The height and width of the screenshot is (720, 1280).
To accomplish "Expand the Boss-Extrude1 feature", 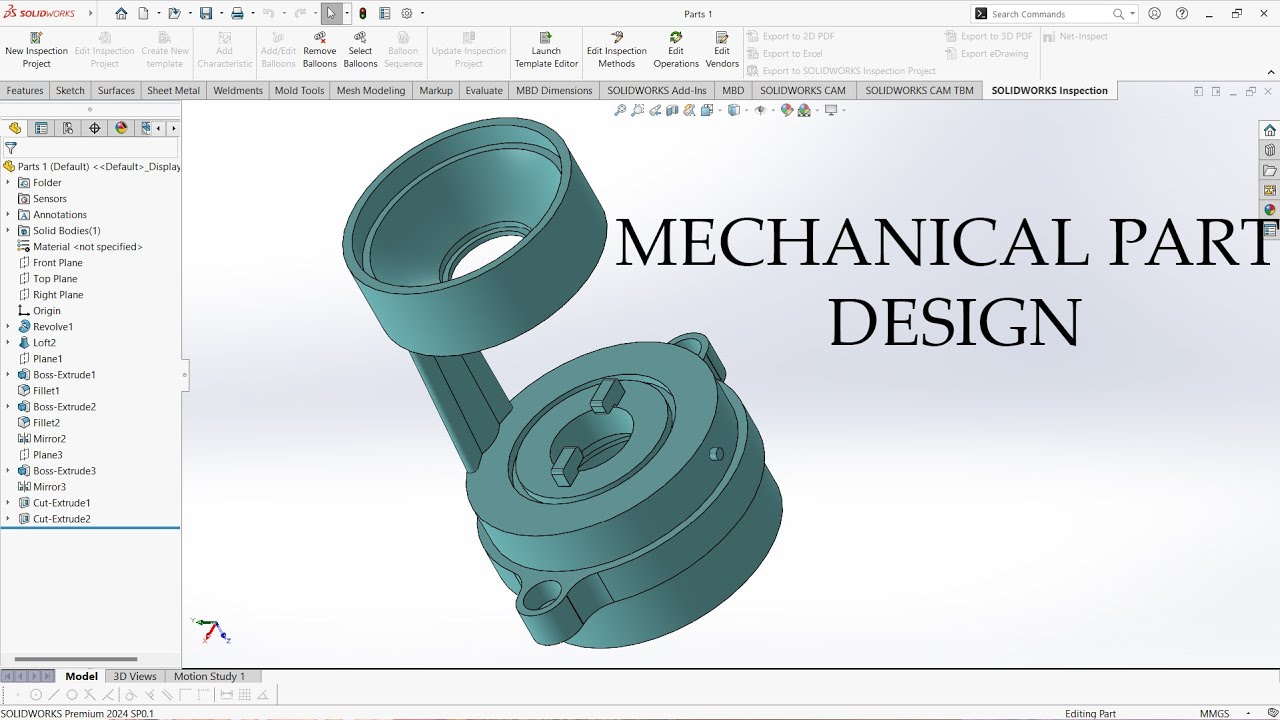I will (x=8, y=375).
